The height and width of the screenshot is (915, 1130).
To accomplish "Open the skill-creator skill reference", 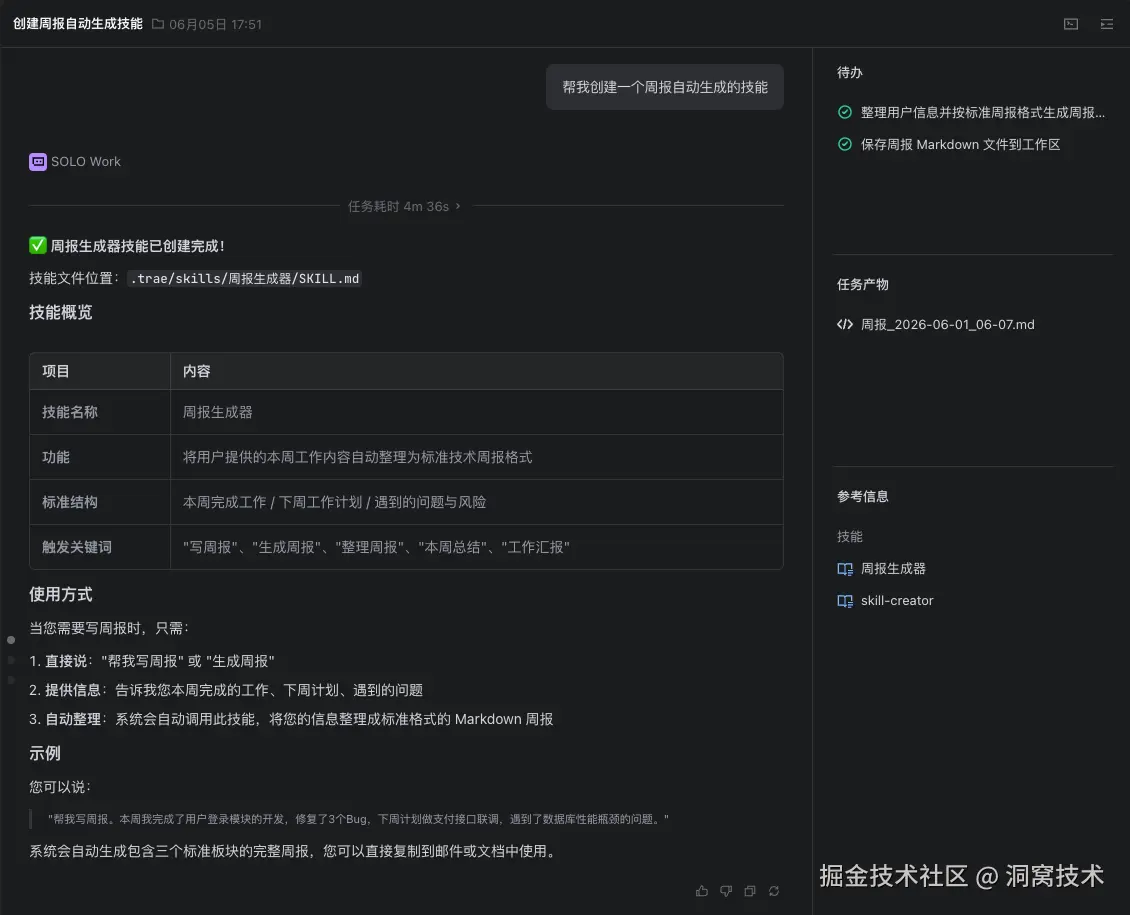I will click(897, 600).
